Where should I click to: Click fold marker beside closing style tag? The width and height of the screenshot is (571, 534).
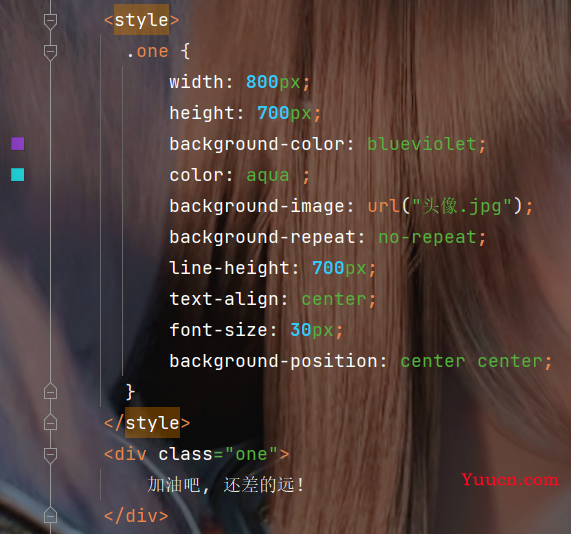point(50,423)
